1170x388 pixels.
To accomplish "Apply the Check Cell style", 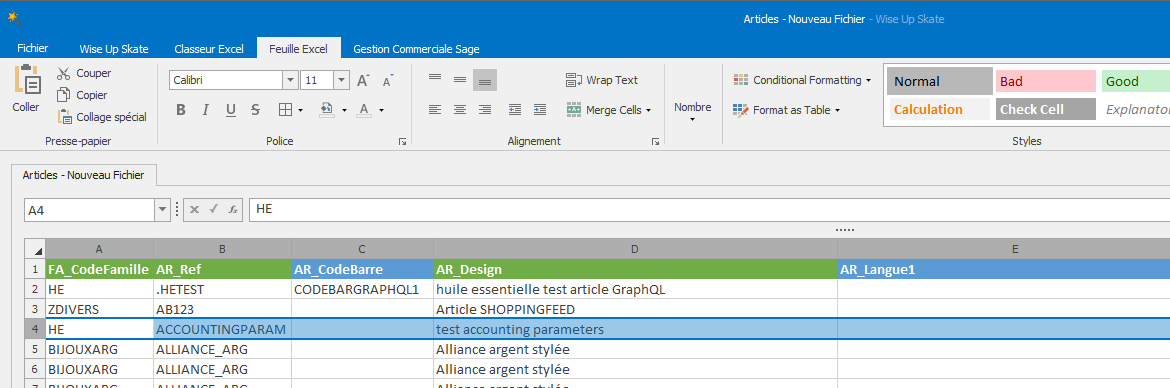I will [1045, 110].
